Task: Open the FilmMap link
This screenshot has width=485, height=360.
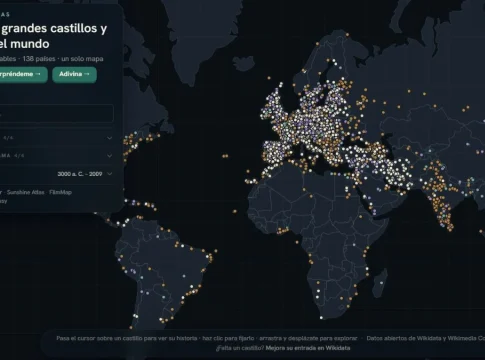Action: pyautogui.click(x=60, y=192)
